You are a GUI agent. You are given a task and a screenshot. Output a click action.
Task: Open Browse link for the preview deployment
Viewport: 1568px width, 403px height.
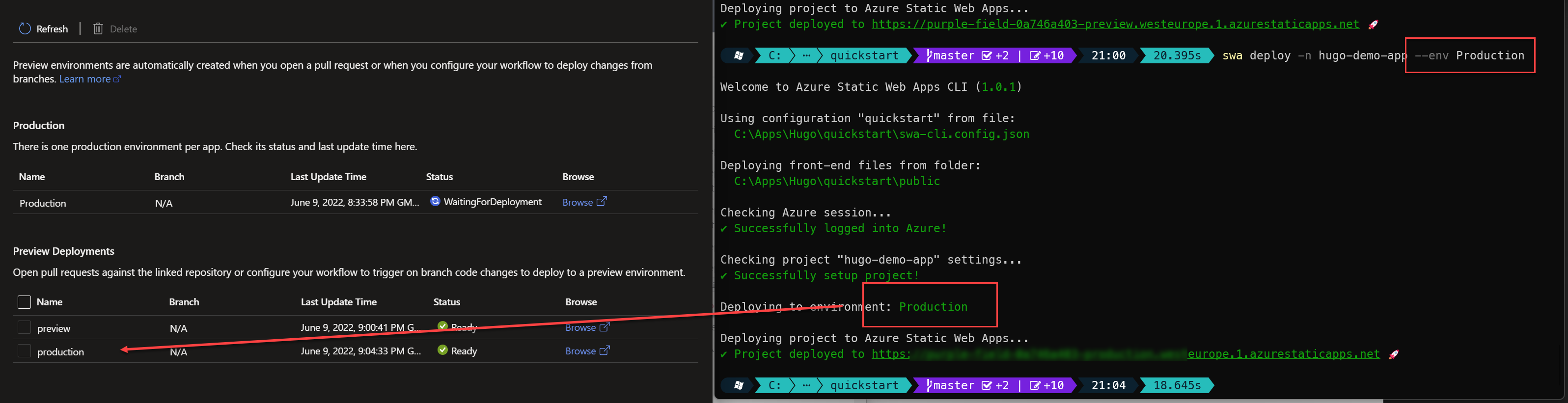point(580,327)
